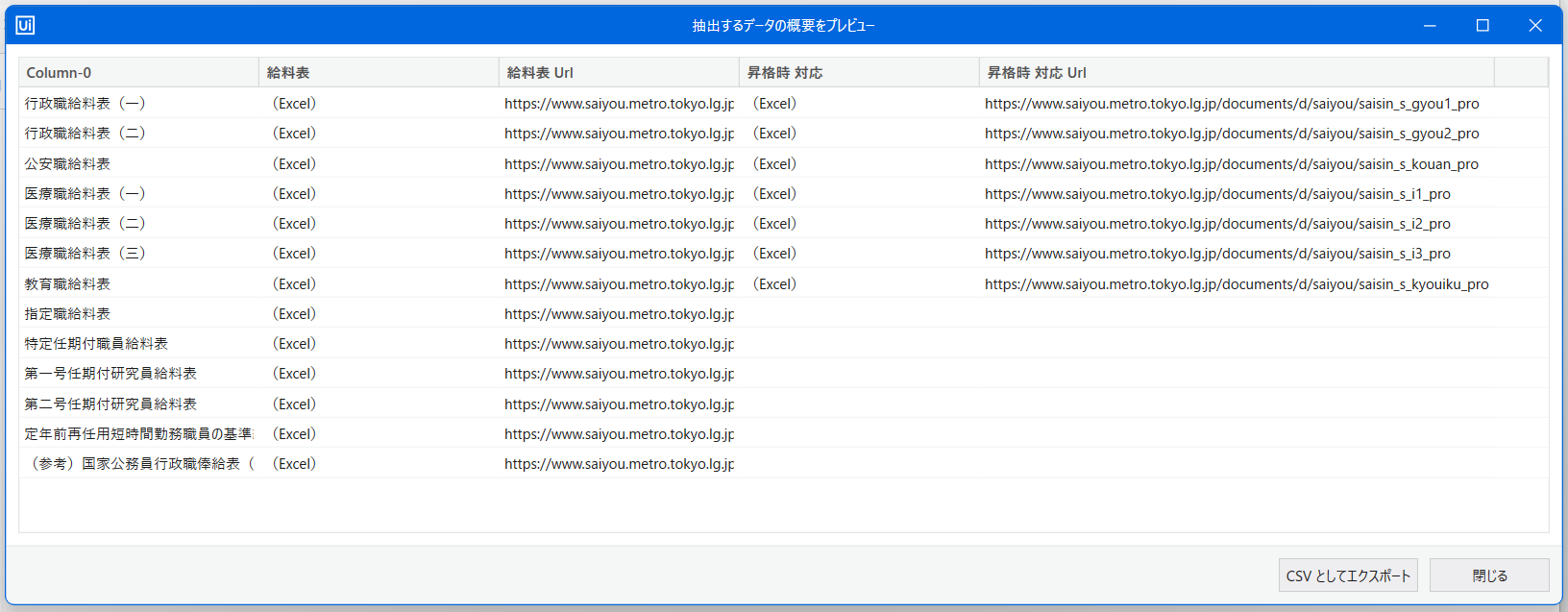Click 給料表 Url cell in 指定職給料表 row

click(619, 314)
